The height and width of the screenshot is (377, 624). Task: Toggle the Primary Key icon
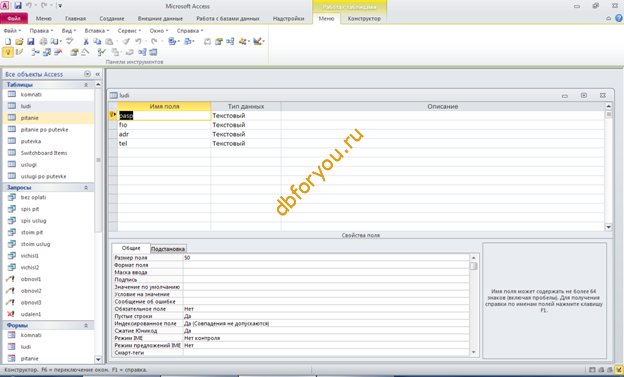[8, 52]
